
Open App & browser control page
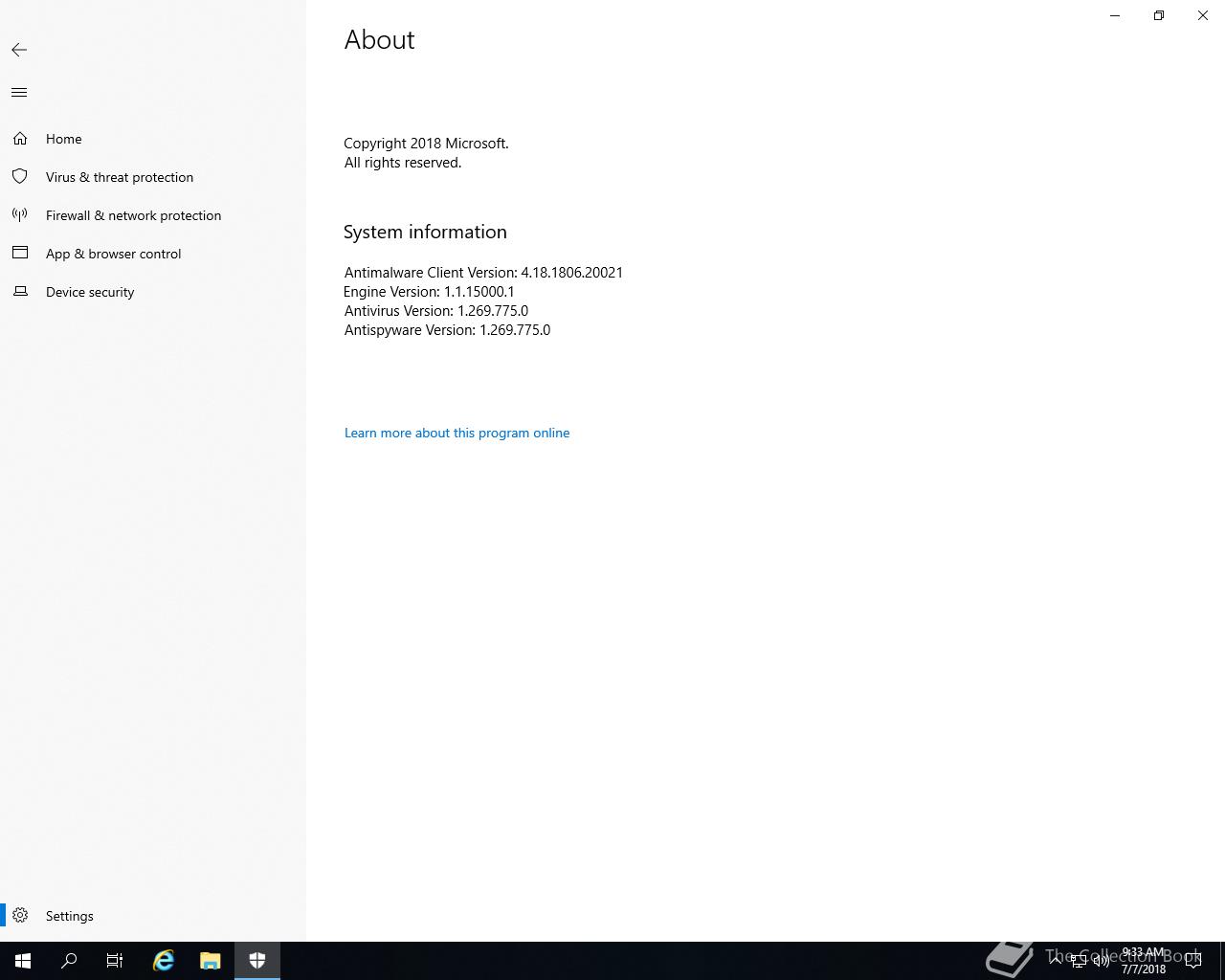[153, 254]
